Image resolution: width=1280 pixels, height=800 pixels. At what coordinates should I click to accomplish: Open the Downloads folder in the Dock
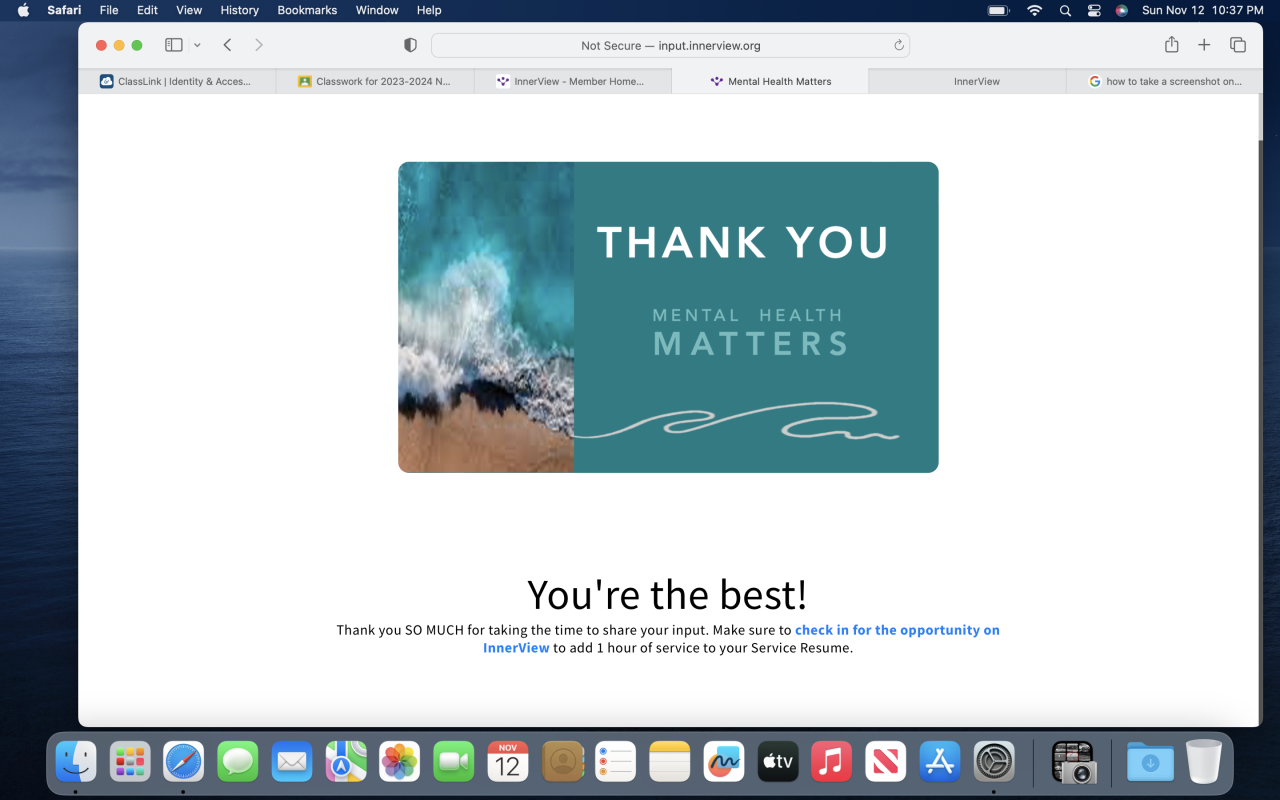(x=1150, y=762)
